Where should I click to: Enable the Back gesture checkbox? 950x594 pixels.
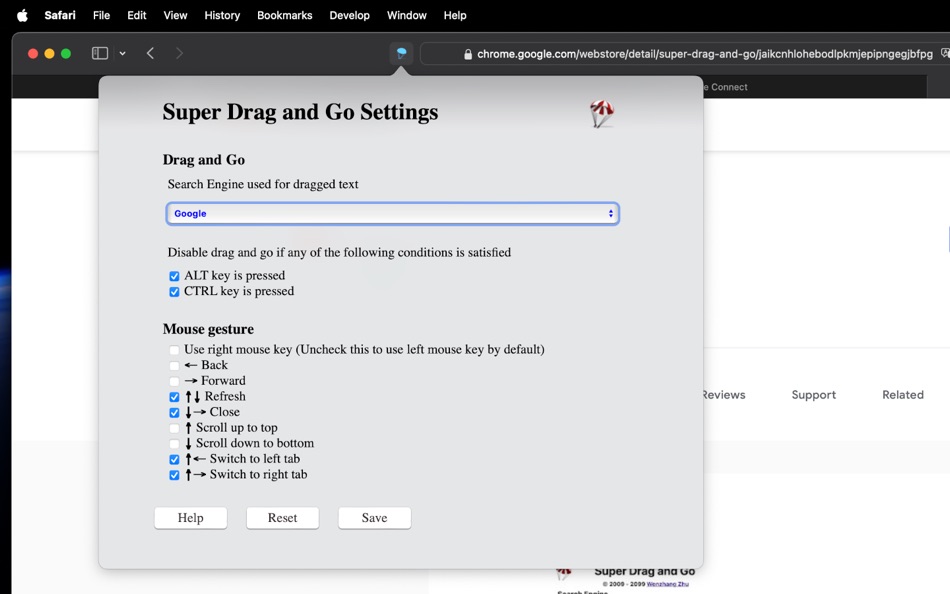[x=174, y=365]
